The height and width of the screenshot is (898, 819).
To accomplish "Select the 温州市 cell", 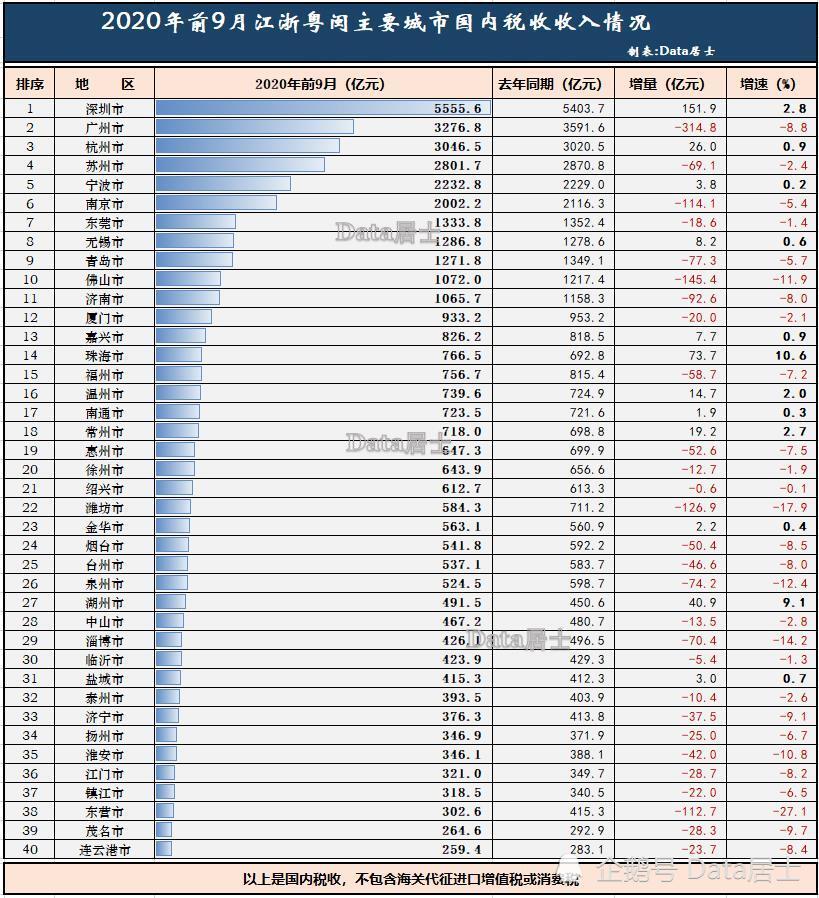I will click(105, 393).
